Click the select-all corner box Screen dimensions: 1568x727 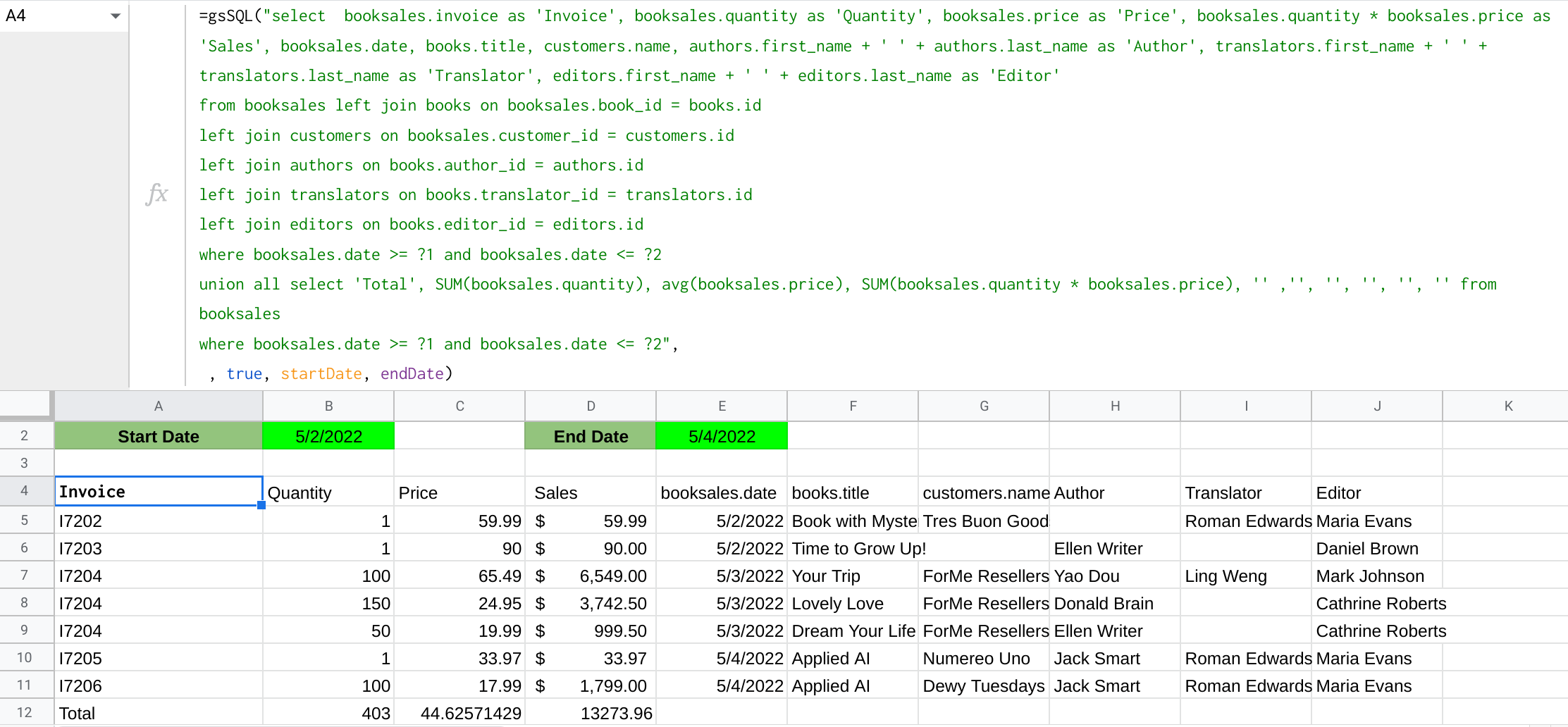tap(26, 405)
